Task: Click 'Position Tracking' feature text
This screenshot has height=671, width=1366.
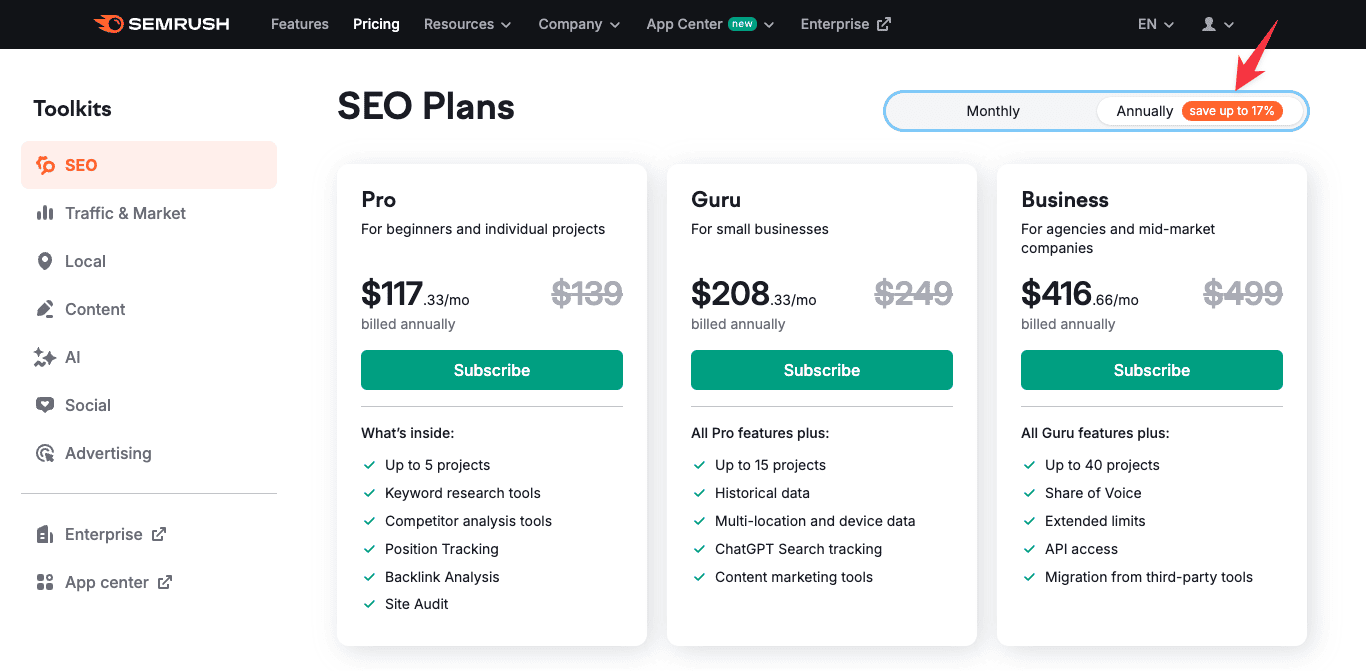Action: click(x=442, y=549)
